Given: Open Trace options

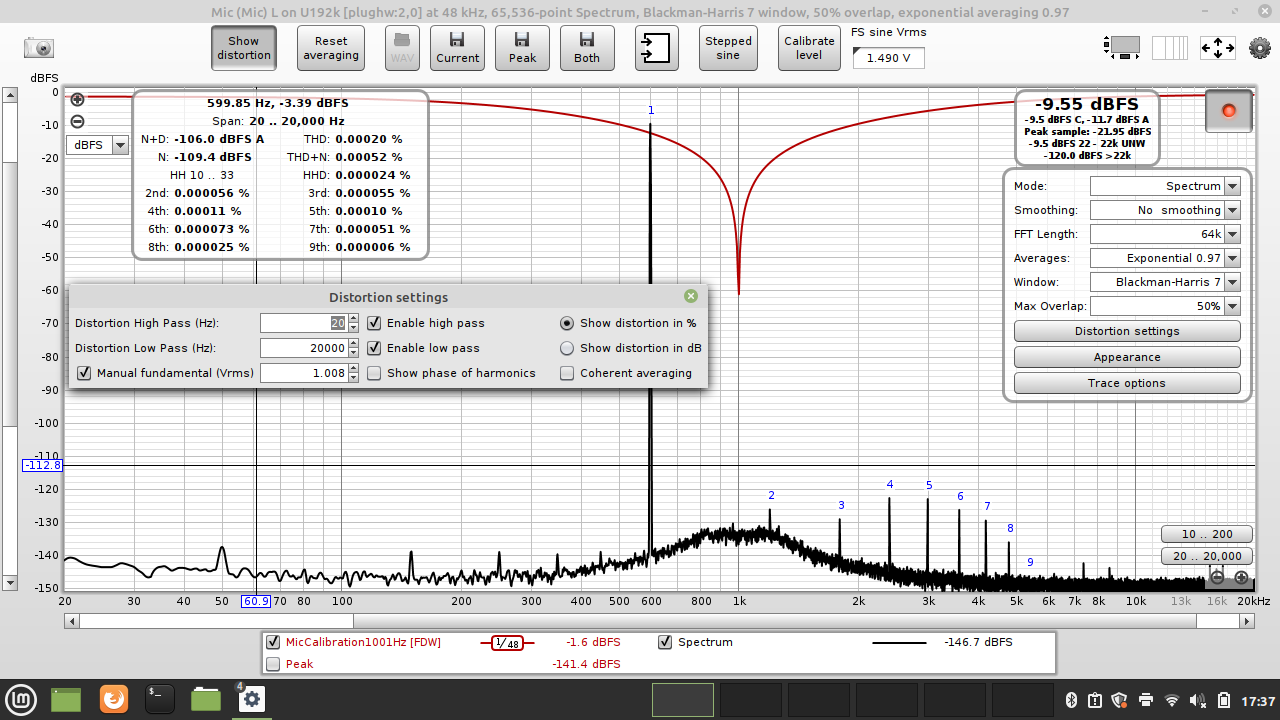Looking at the screenshot, I should [1127, 383].
